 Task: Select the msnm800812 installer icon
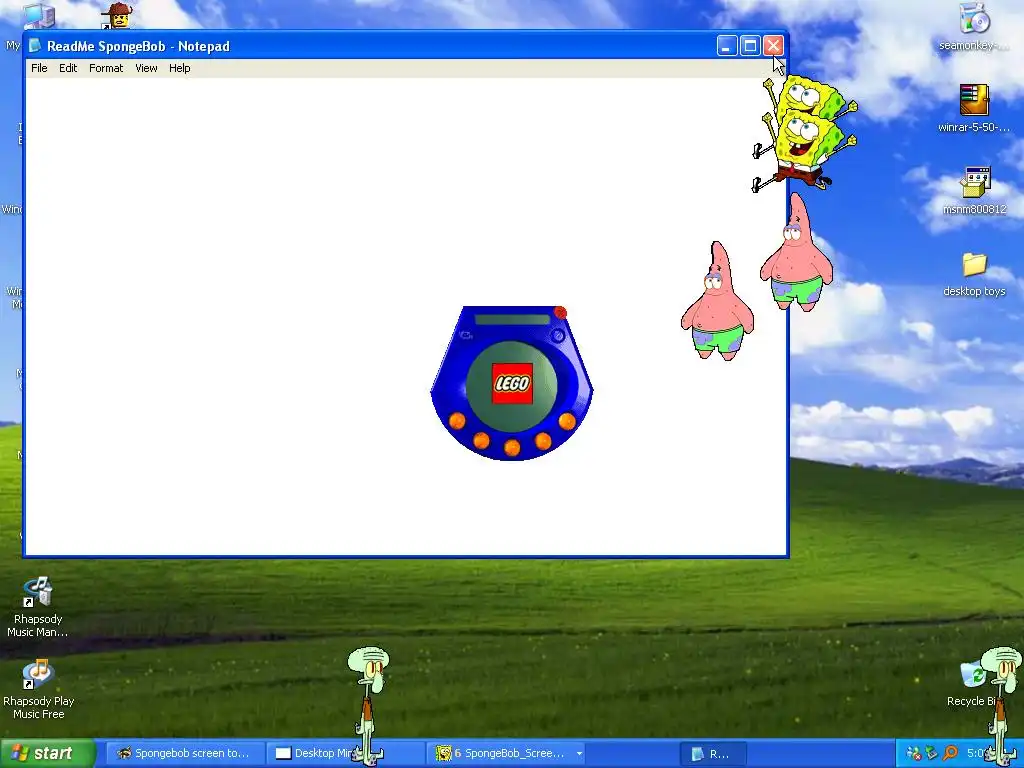coord(974,191)
